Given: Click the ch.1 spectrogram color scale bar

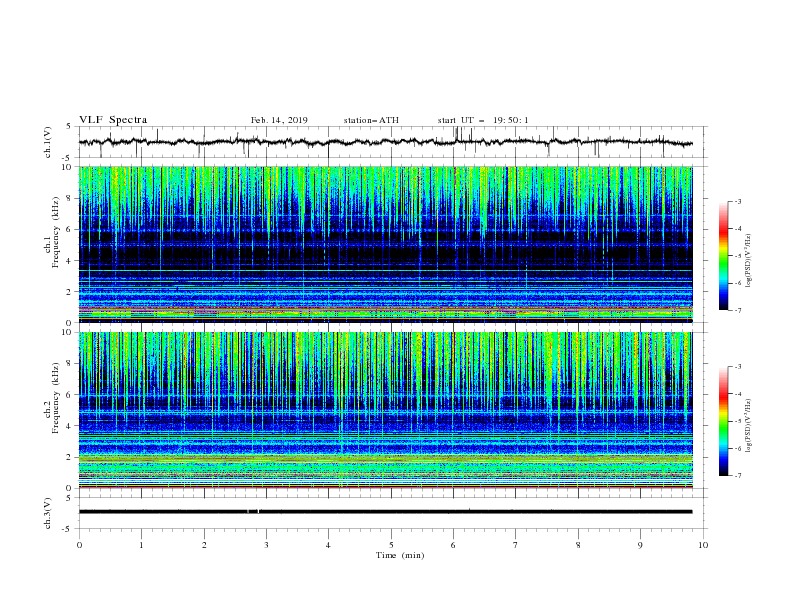Looking at the screenshot, I should click(724, 256).
